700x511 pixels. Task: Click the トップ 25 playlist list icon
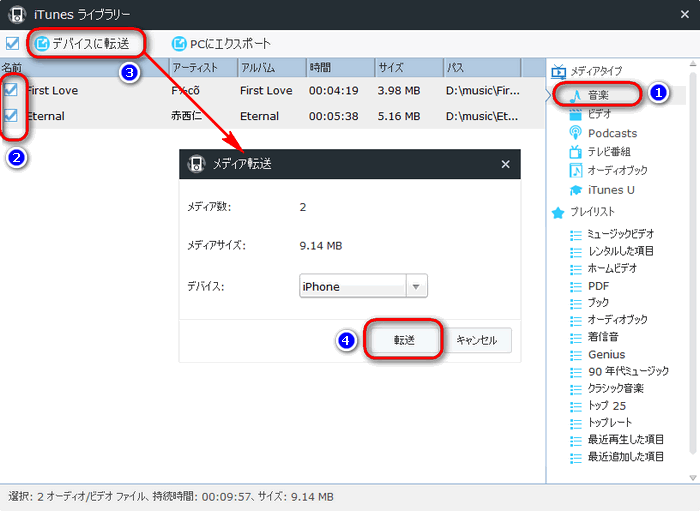576,407
